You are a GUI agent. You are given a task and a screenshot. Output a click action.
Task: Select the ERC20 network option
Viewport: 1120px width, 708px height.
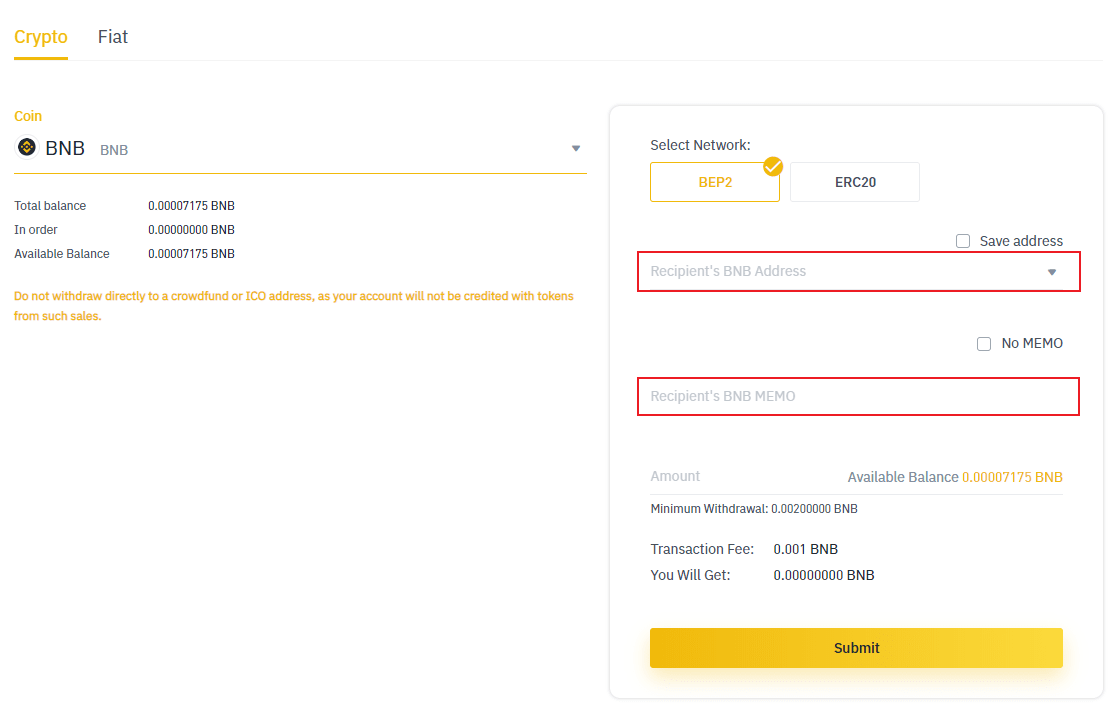click(855, 182)
